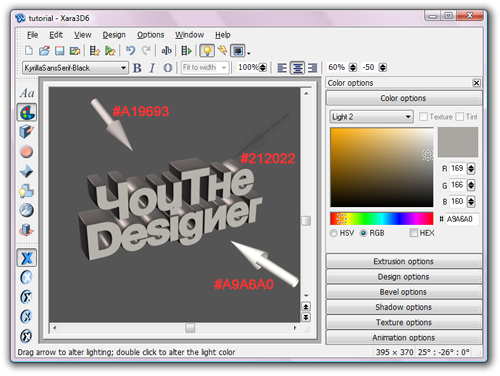
Task: Open the View menu
Action: click(82, 35)
